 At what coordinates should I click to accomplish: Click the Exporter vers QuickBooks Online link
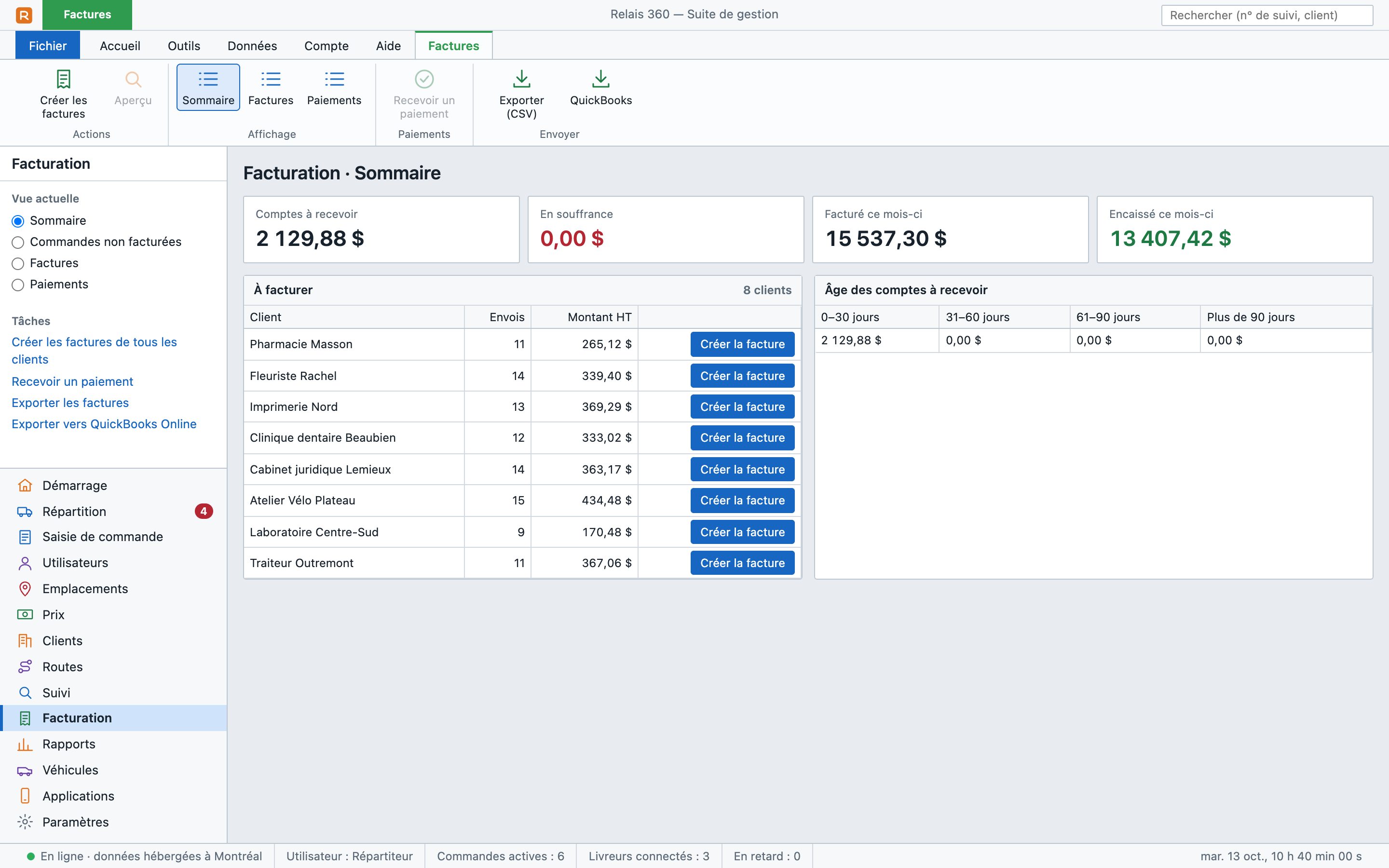104,424
